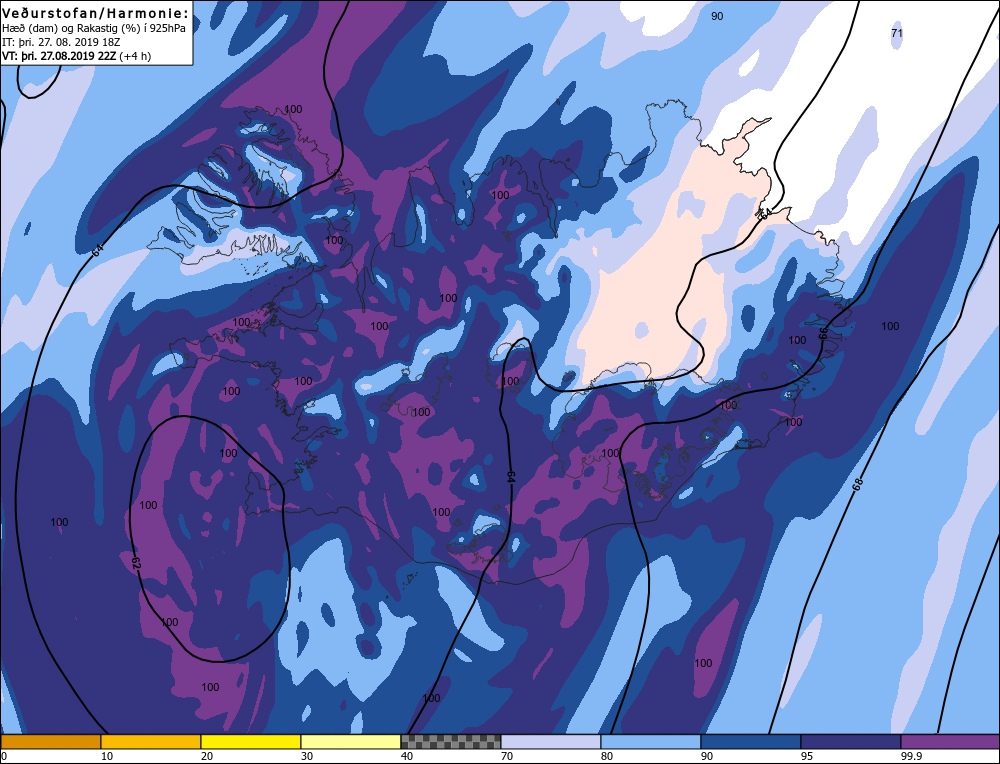Image resolution: width=1000 pixels, height=764 pixels.
Task: Click the '10' legend scale label
Action: tap(107, 756)
